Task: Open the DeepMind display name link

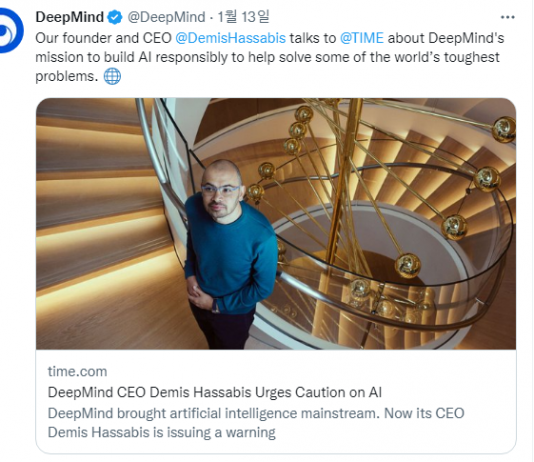Action: click(70, 17)
